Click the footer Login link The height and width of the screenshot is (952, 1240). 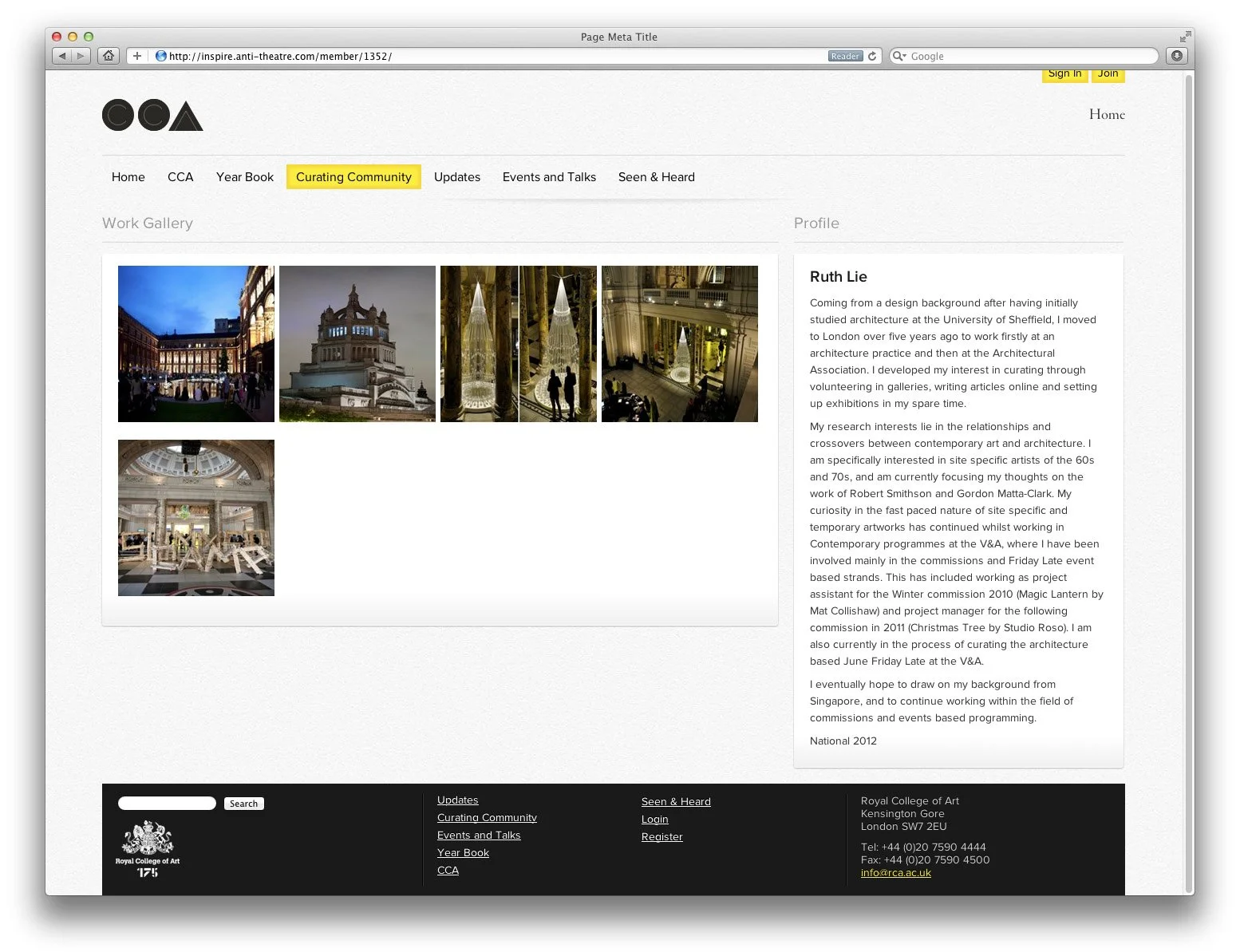tap(655, 820)
